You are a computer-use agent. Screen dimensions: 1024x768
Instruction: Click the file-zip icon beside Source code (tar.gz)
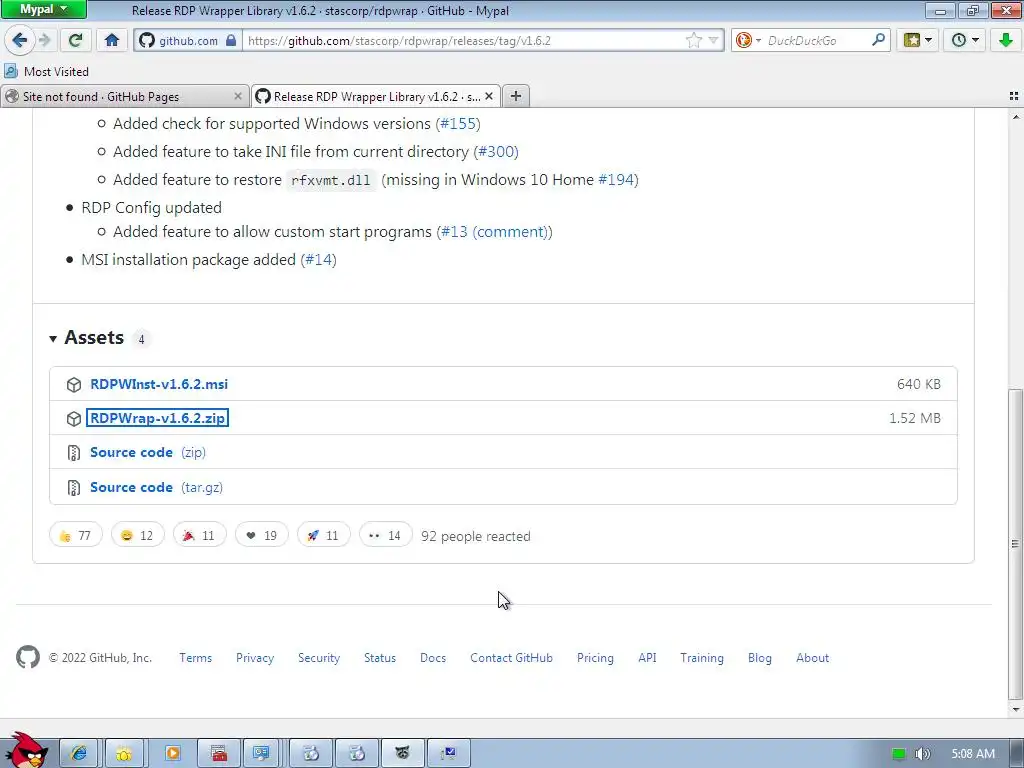click(74, 487)
